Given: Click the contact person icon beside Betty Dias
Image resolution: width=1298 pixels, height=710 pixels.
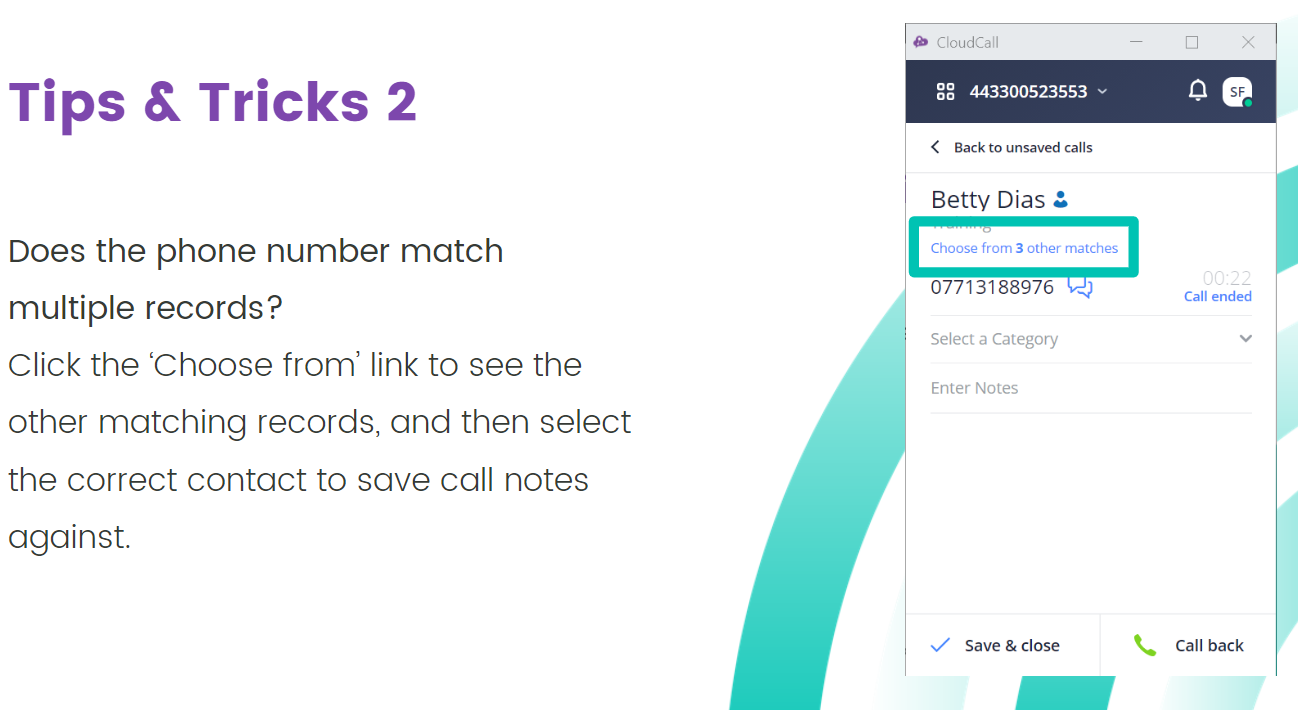Looking at the screenshot, I should pyautogui.click(x=1061, y=200).
